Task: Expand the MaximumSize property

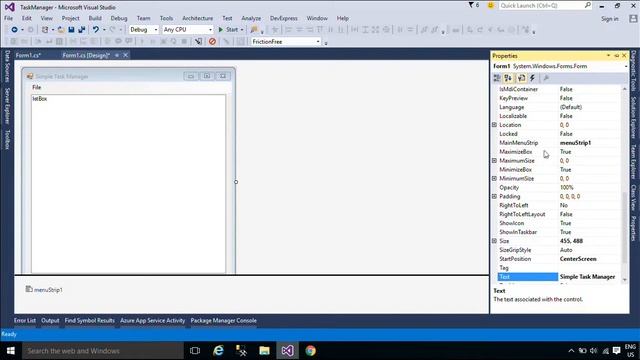Action: click(x=494, y=161)
